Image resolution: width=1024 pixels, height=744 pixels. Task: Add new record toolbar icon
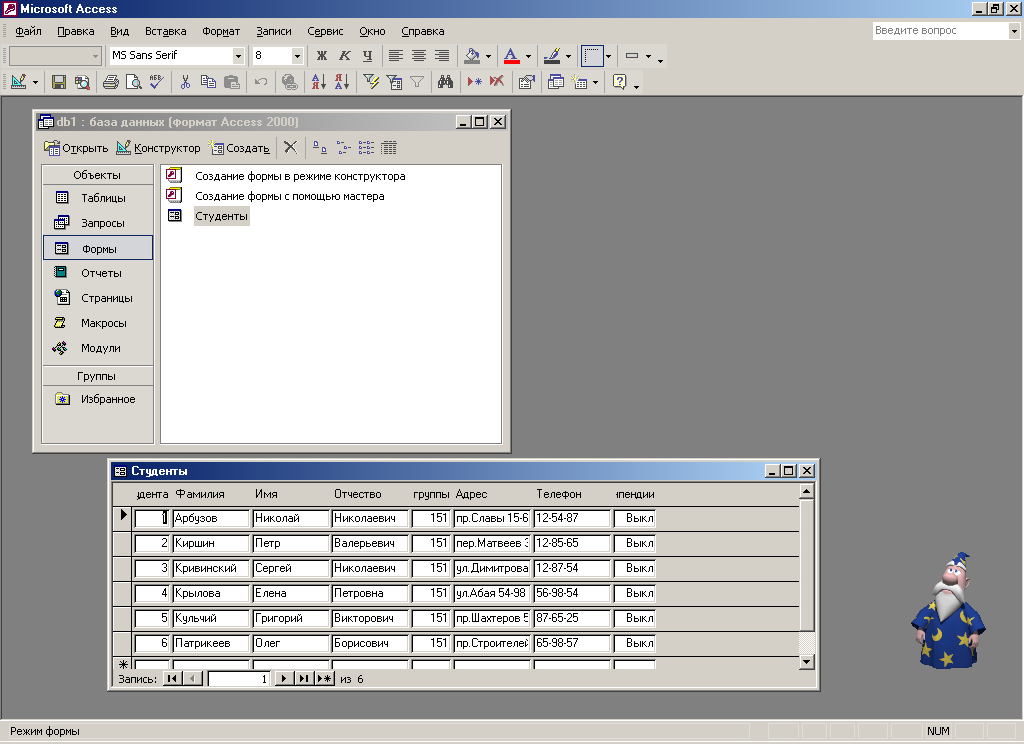pyautogui.click(x=475, y=82)
